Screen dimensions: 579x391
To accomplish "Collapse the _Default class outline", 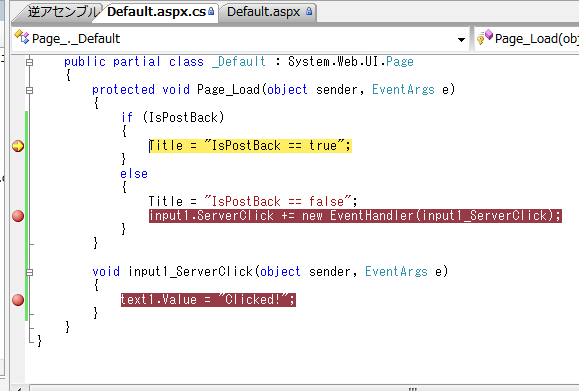I will click(30, 62).
